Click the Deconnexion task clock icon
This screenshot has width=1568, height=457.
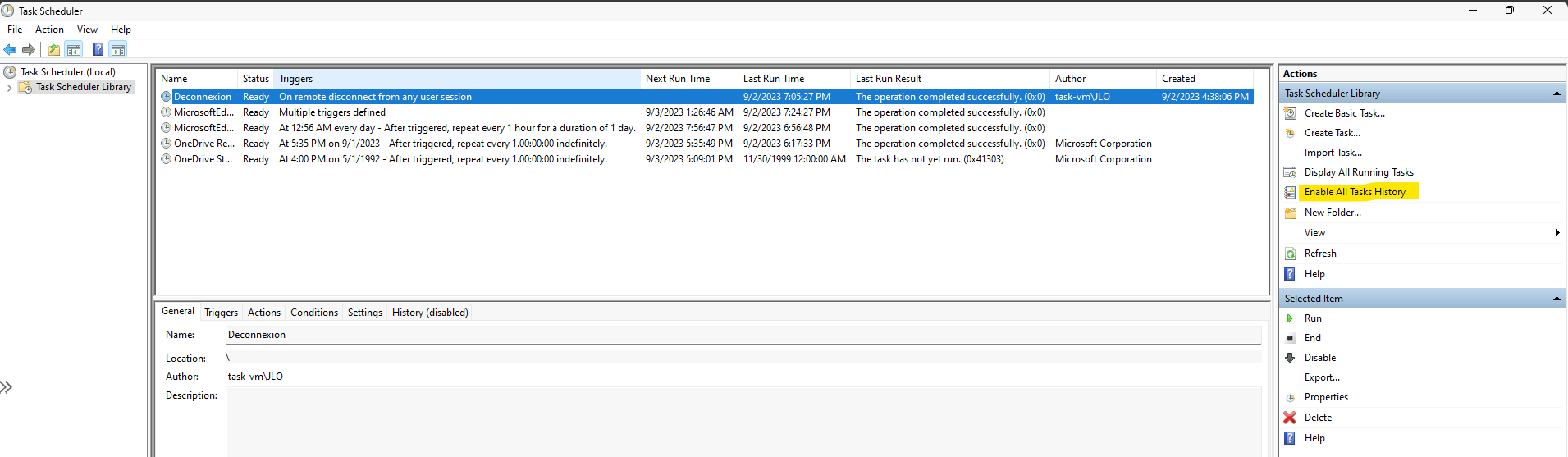coord(167,97)
